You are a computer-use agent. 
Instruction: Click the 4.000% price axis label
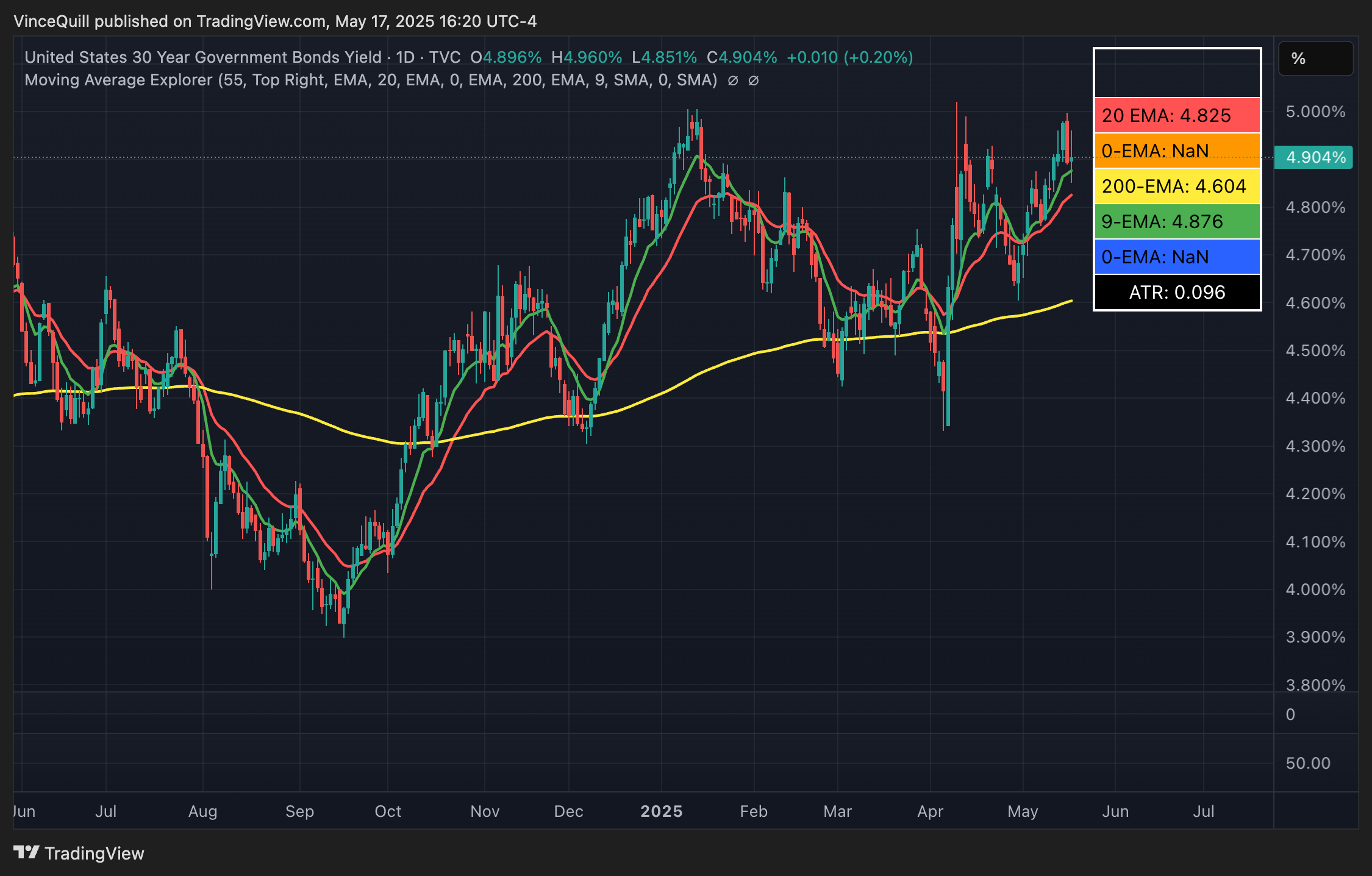pos(1315,589)
